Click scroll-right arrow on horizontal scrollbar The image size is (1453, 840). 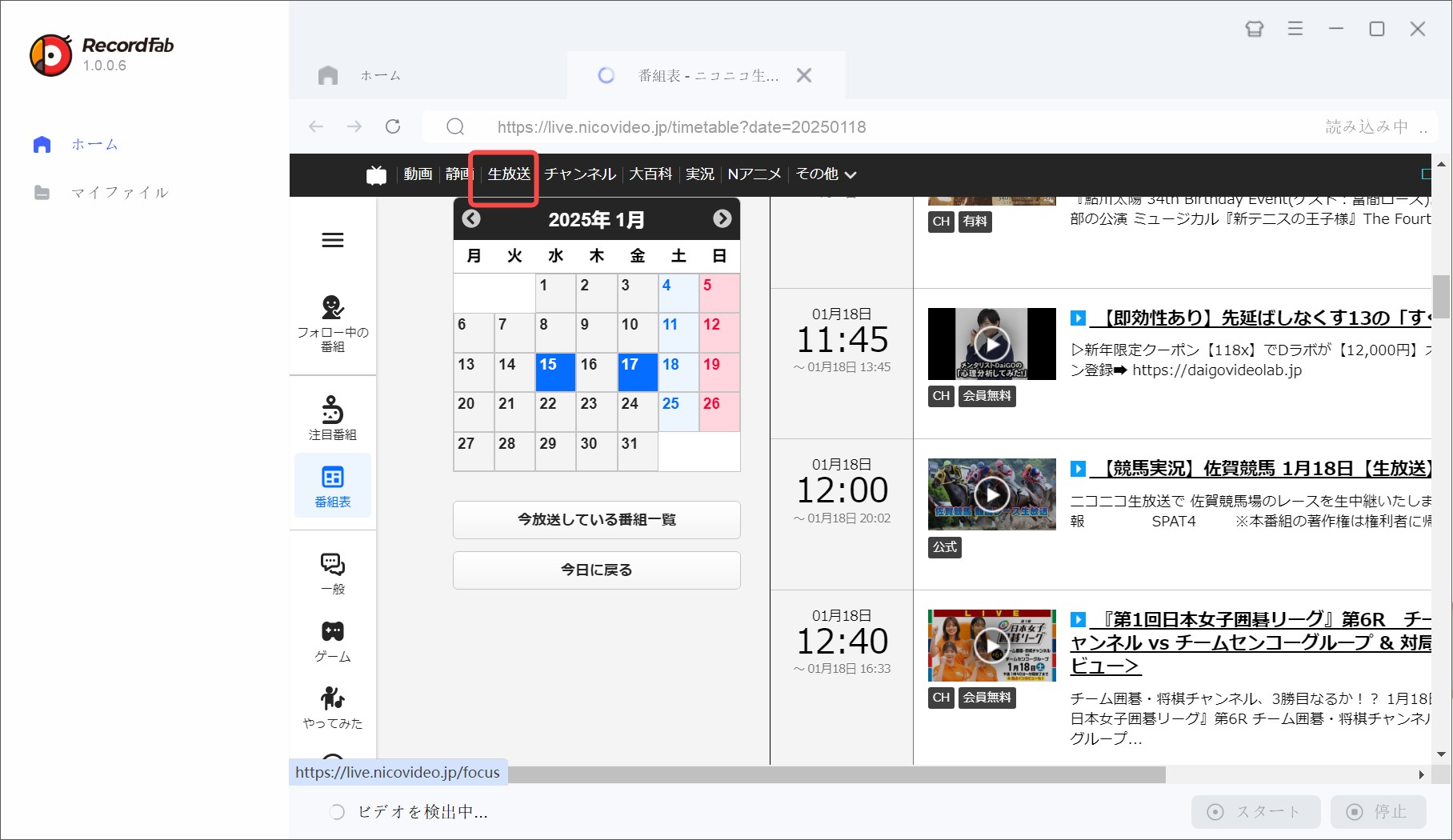(1421, 774)
